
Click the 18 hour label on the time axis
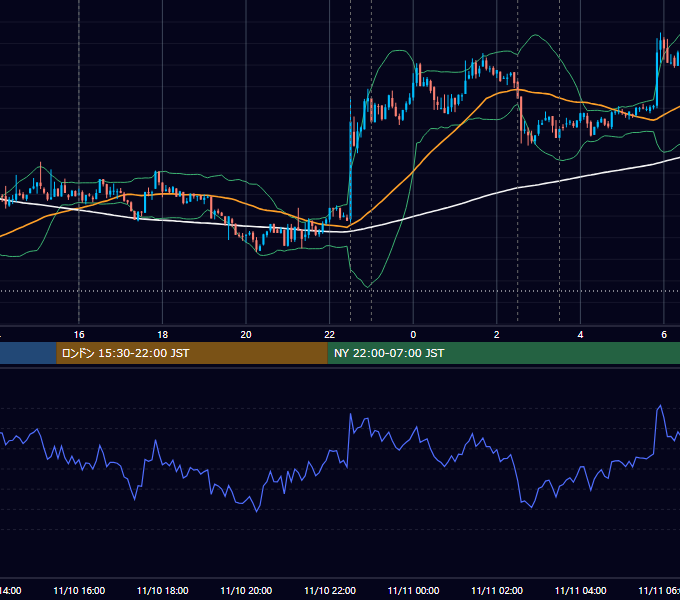pyautogui.click(x=163, y=335)
